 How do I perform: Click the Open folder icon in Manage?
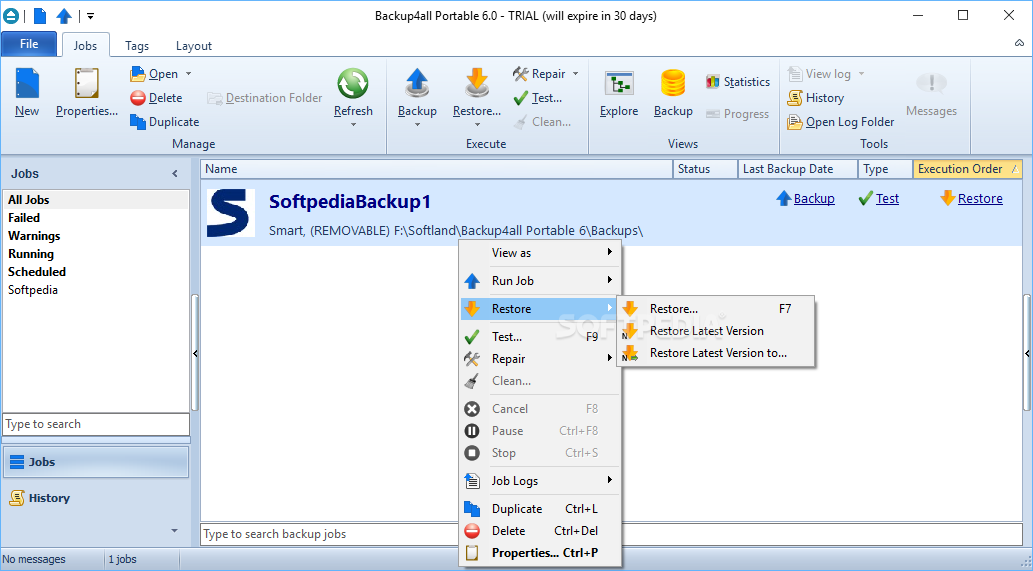pyautogui.click(x=138, y=74)
